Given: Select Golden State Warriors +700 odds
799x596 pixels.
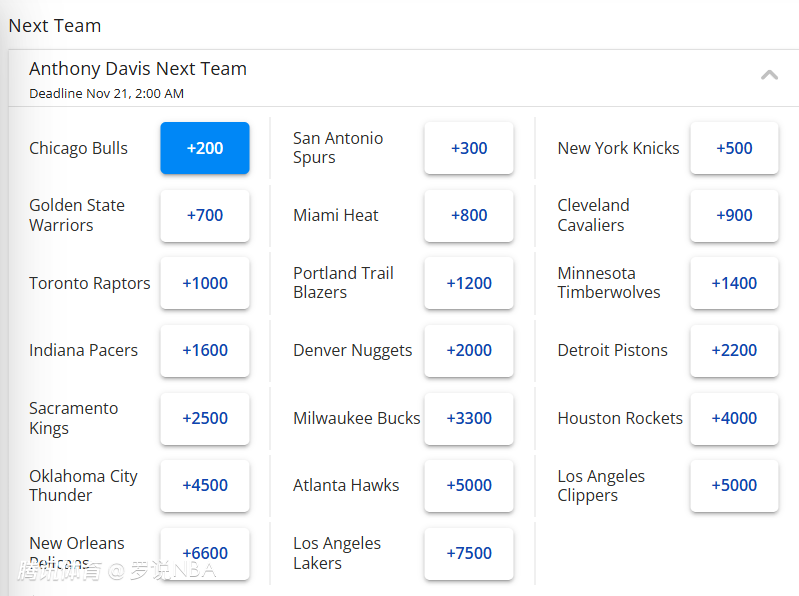Looking at the screenshot, I should pyautogui.click(x=205, y=215).
